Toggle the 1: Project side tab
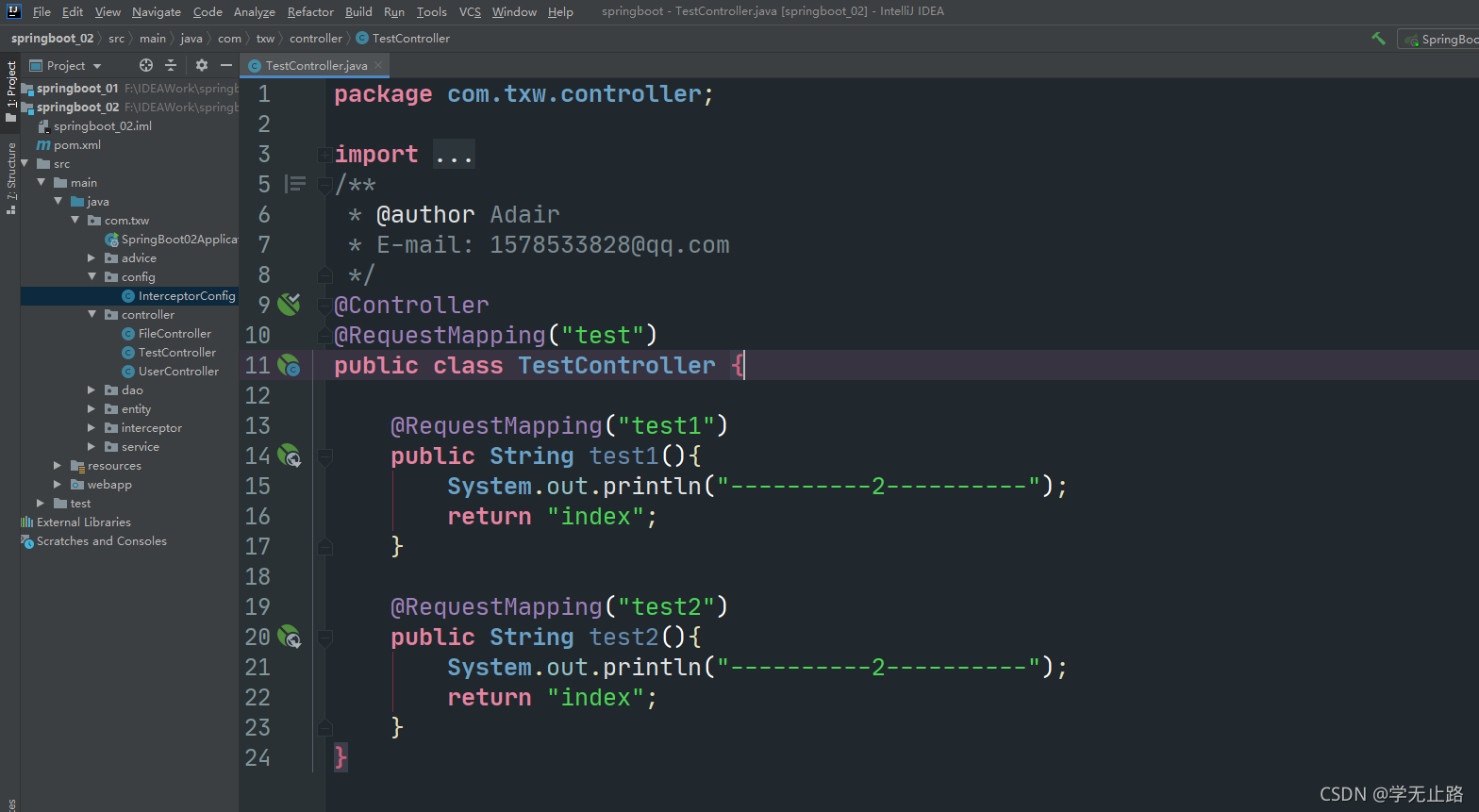The image size is (1479, 812). 10,91
